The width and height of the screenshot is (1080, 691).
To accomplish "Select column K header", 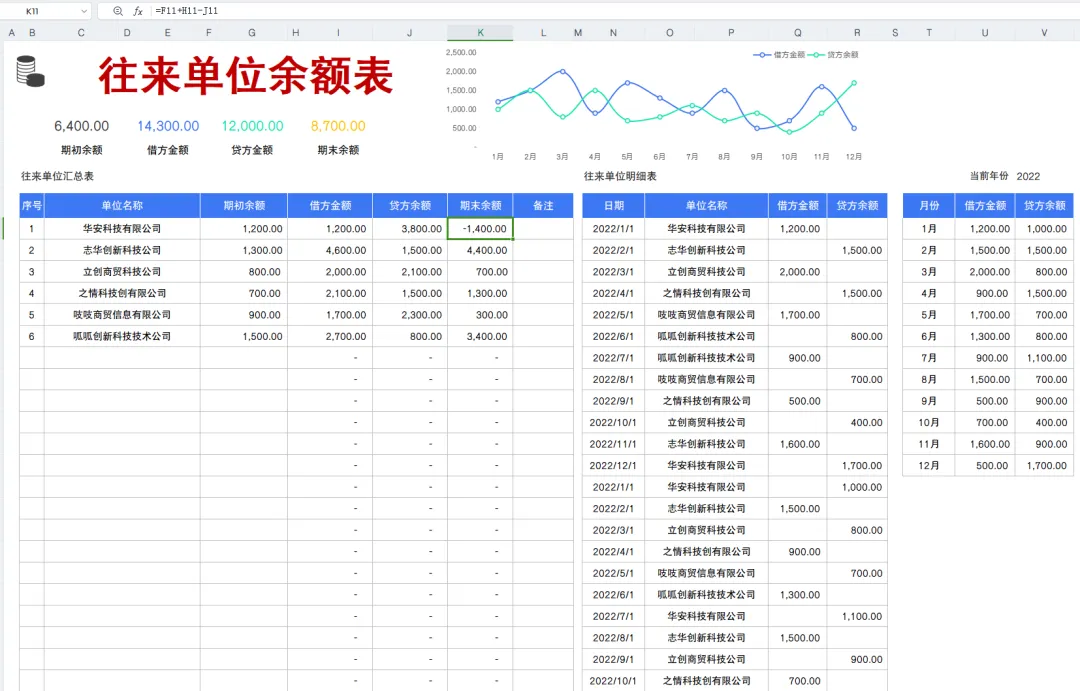I will 480,32.
